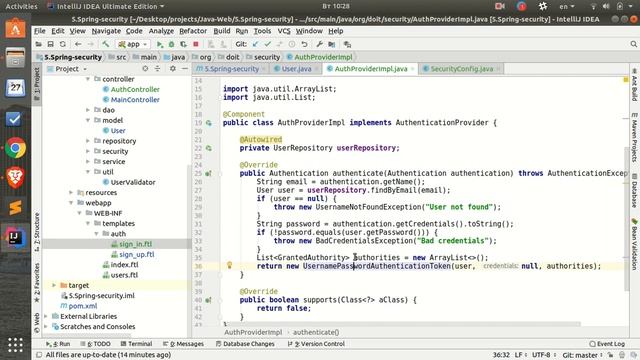Click the Save All toolbar icon
640x360 pixels.
coord(50,44)
